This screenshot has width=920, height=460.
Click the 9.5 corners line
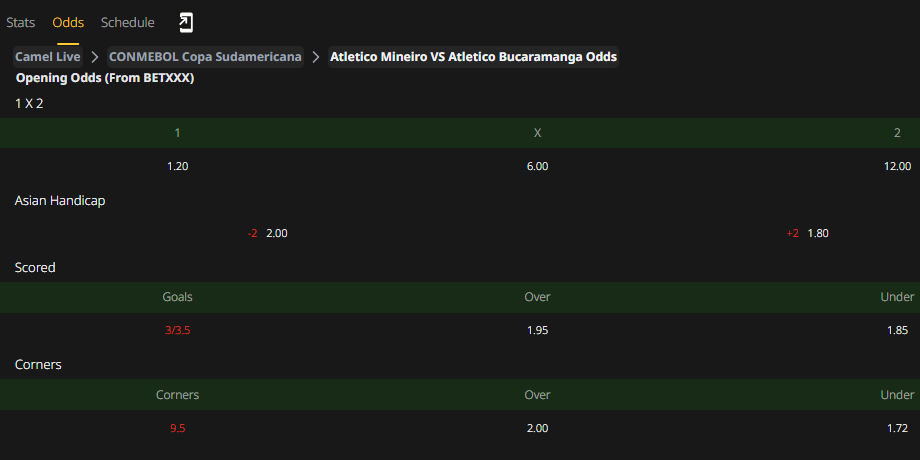[x=178, y=428]
